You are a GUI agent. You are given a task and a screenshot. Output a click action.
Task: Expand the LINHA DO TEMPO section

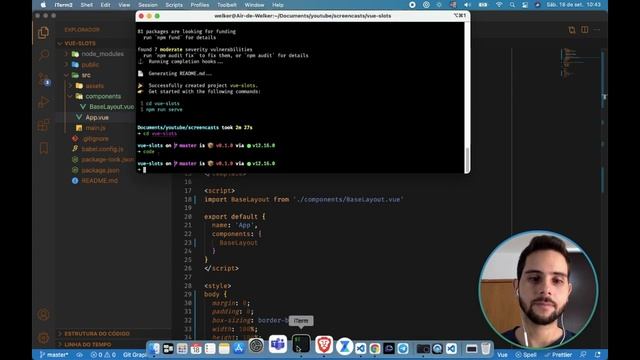[88, 344]
